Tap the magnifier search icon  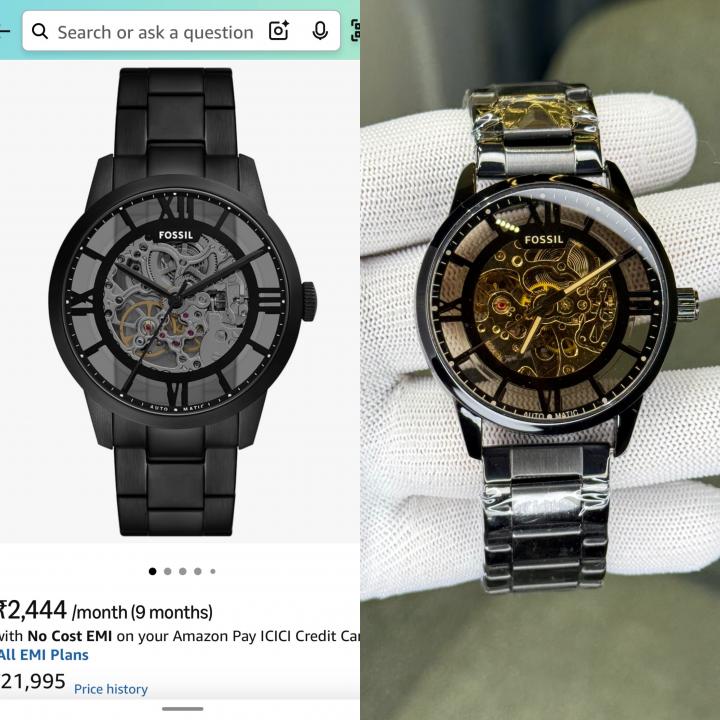tap(40, 32)
